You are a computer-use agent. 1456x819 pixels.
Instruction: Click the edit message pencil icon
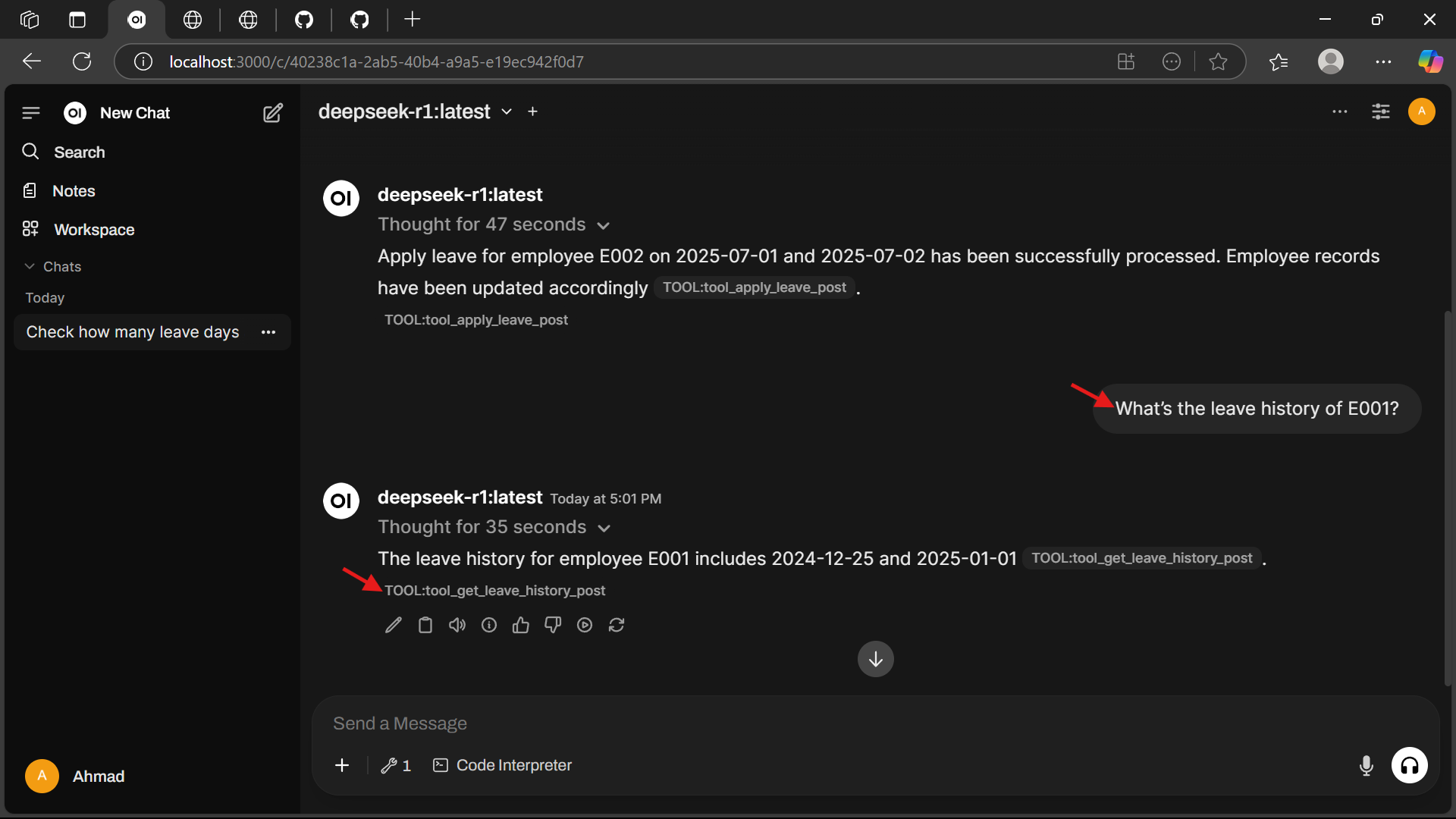(x=393, y=625)
